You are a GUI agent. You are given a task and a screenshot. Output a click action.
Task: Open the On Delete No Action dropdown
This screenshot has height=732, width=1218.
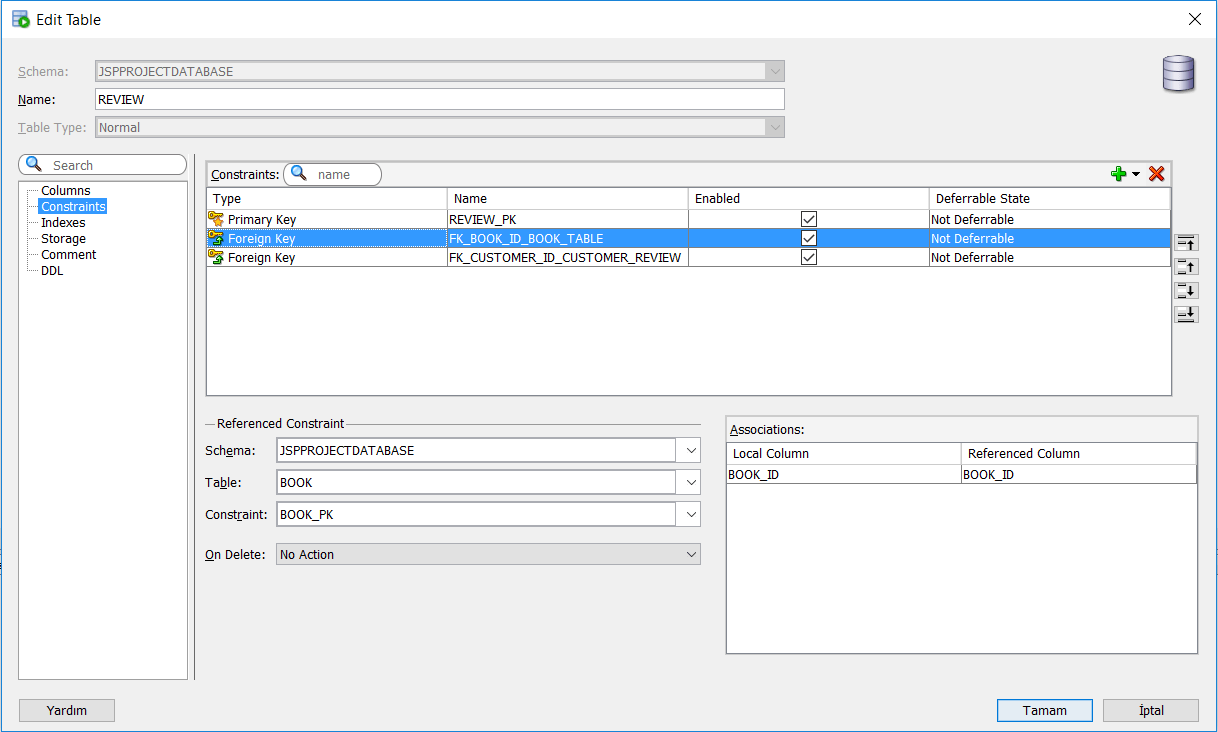point(691,554)
